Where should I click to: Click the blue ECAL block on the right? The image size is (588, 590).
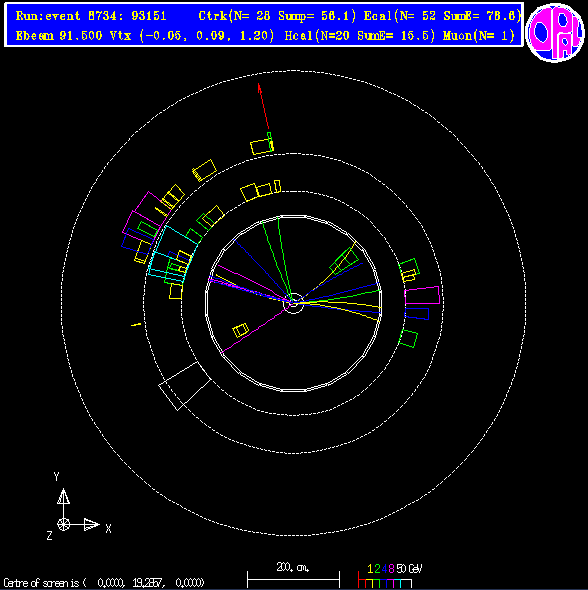417,313
